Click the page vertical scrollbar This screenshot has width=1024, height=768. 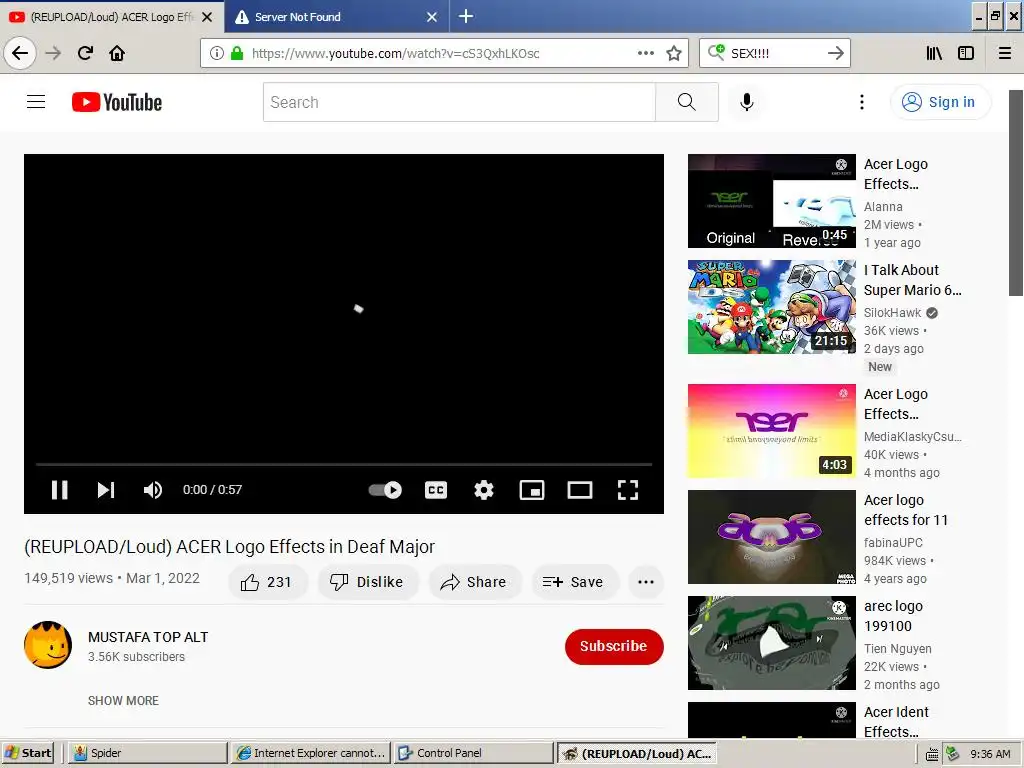click(1016, 193)
